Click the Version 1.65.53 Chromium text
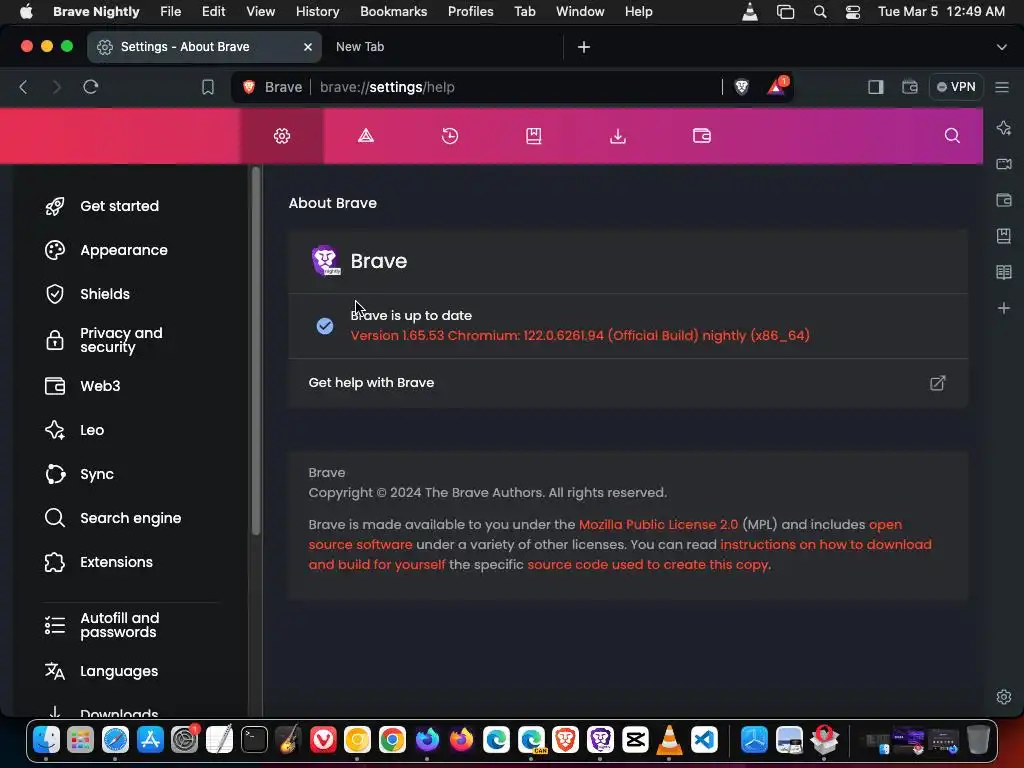Viewport: 1024px width, 768px height. click(580, 336)
